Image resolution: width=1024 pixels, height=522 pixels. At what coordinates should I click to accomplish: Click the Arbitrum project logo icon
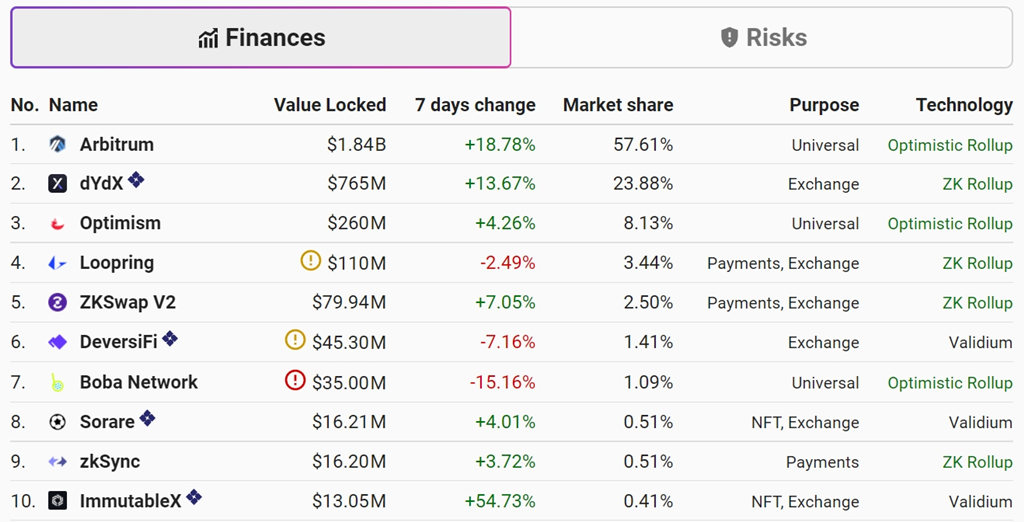pos(57,144)
